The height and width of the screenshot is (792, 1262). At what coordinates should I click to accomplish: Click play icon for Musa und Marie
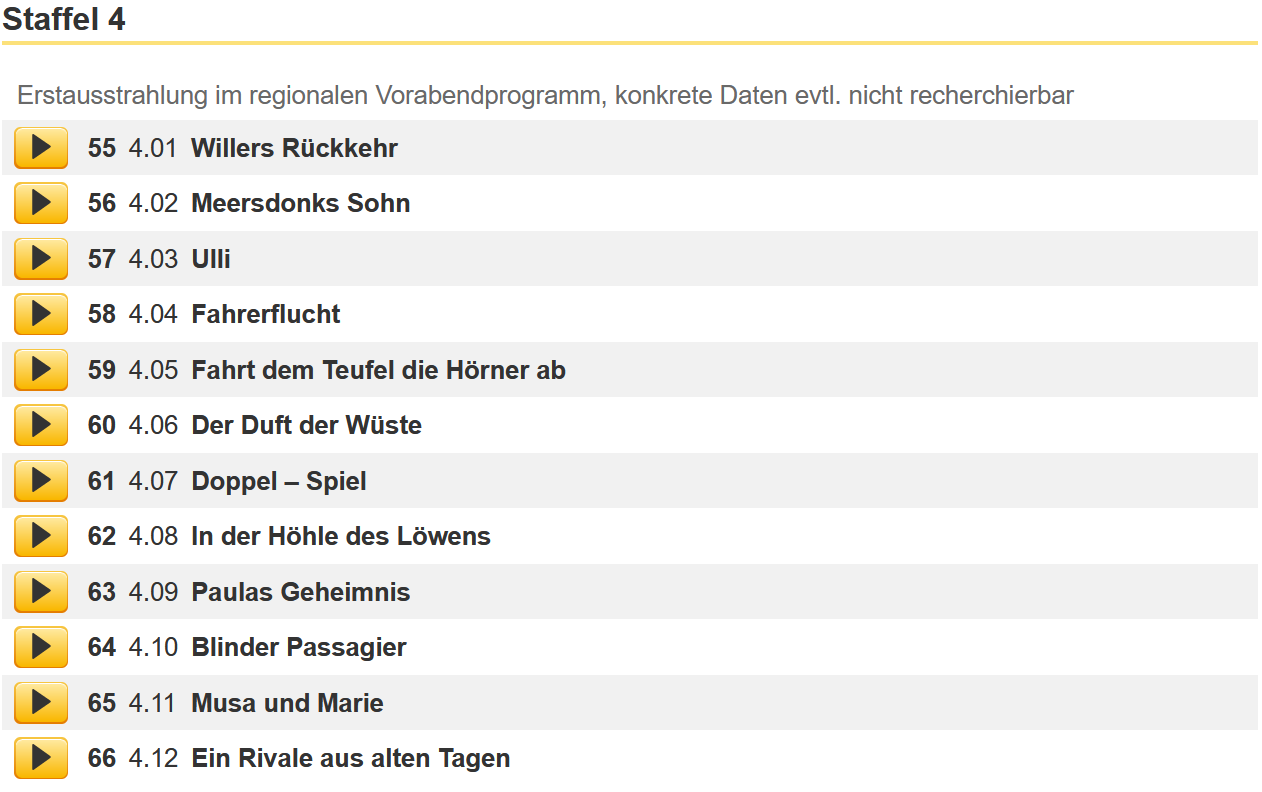coord(41,703)
